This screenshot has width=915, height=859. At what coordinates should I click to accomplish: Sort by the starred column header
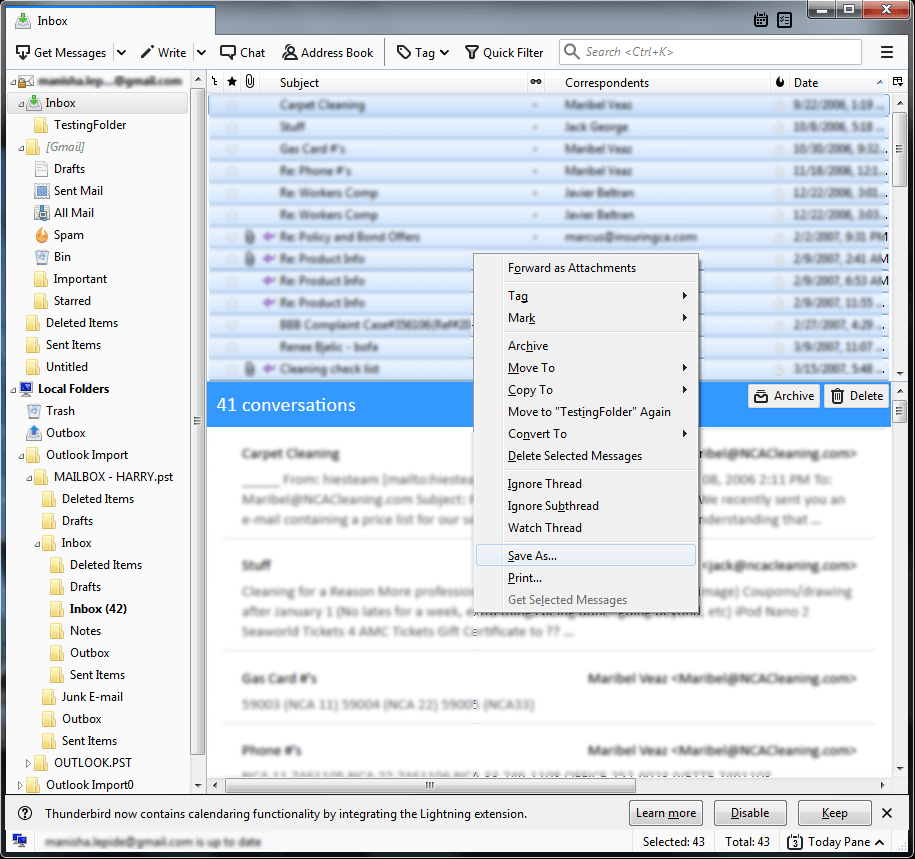point(232,82)
